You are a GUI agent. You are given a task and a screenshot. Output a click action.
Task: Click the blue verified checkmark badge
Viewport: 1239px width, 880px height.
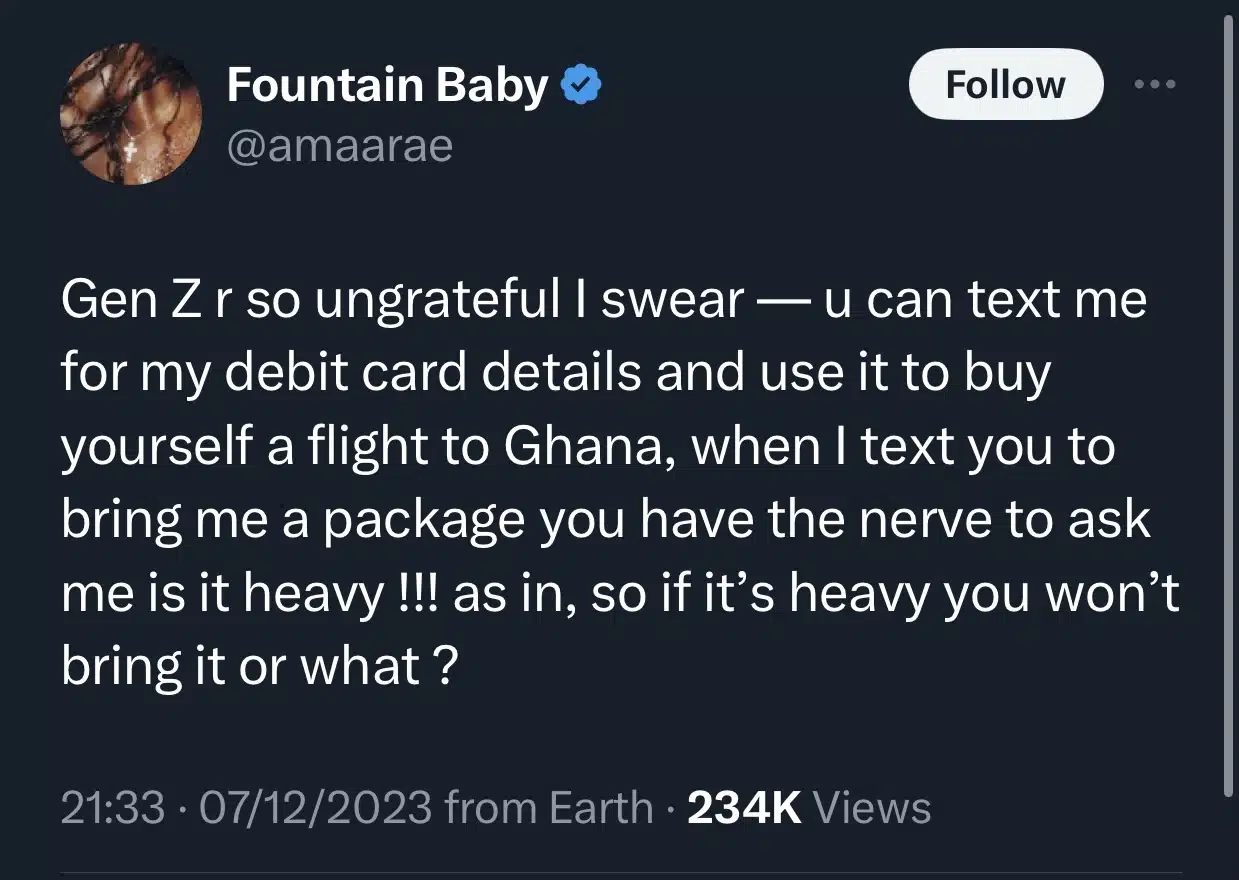point(580,87)
